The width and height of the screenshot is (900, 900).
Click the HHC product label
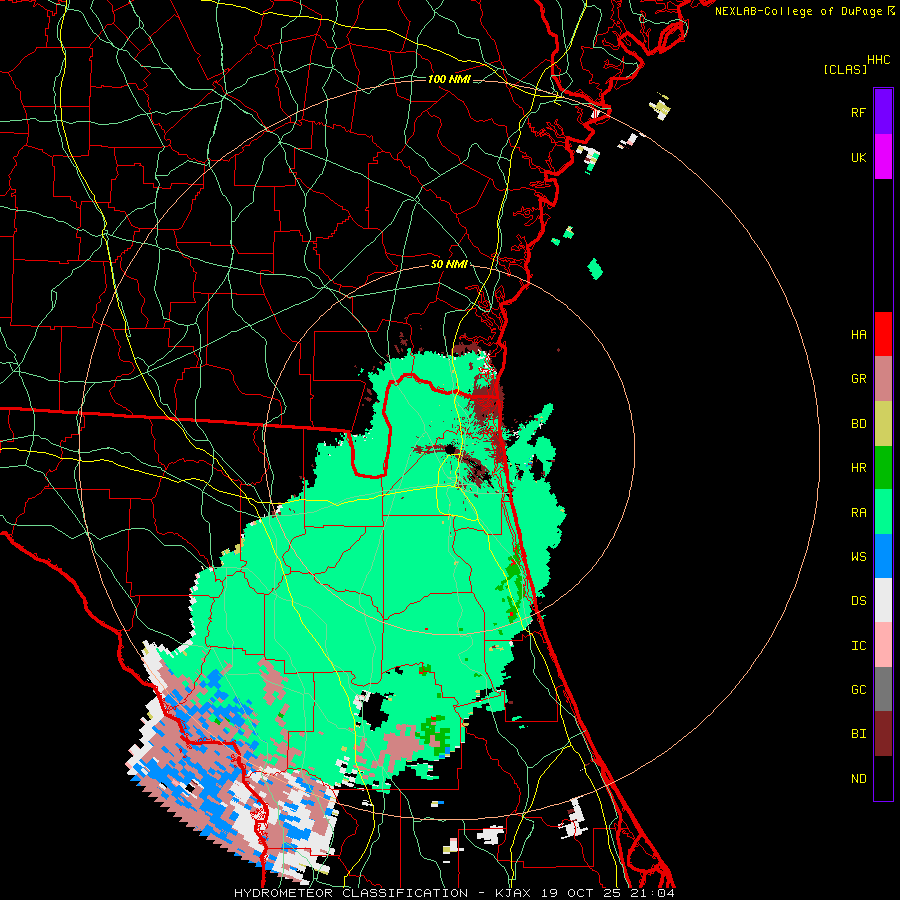[x=879, y=60]
